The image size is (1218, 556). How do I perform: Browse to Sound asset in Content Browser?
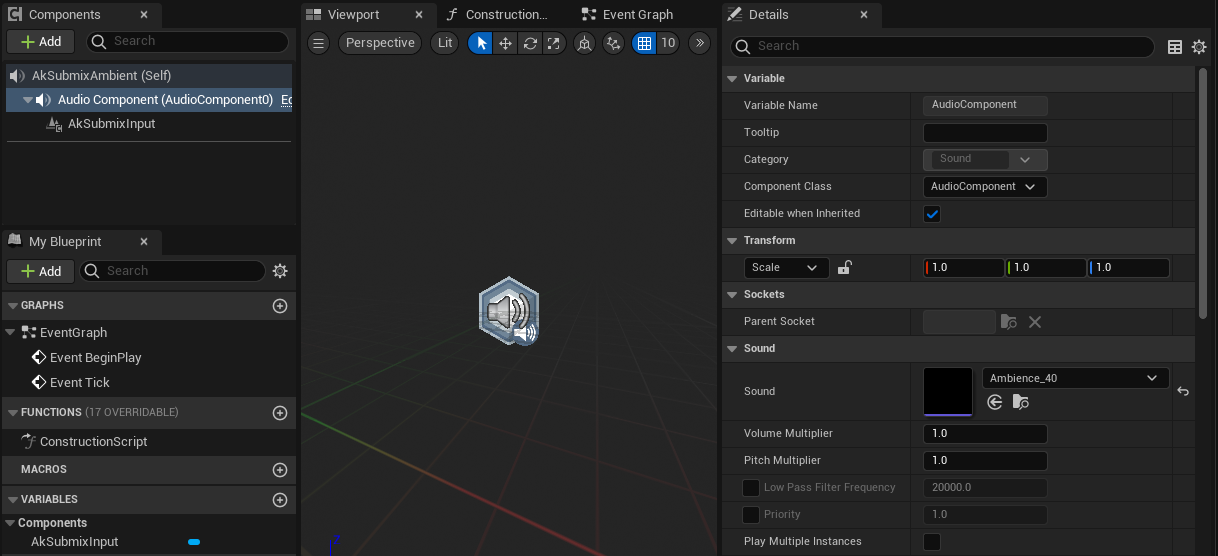pos(1020,402)
